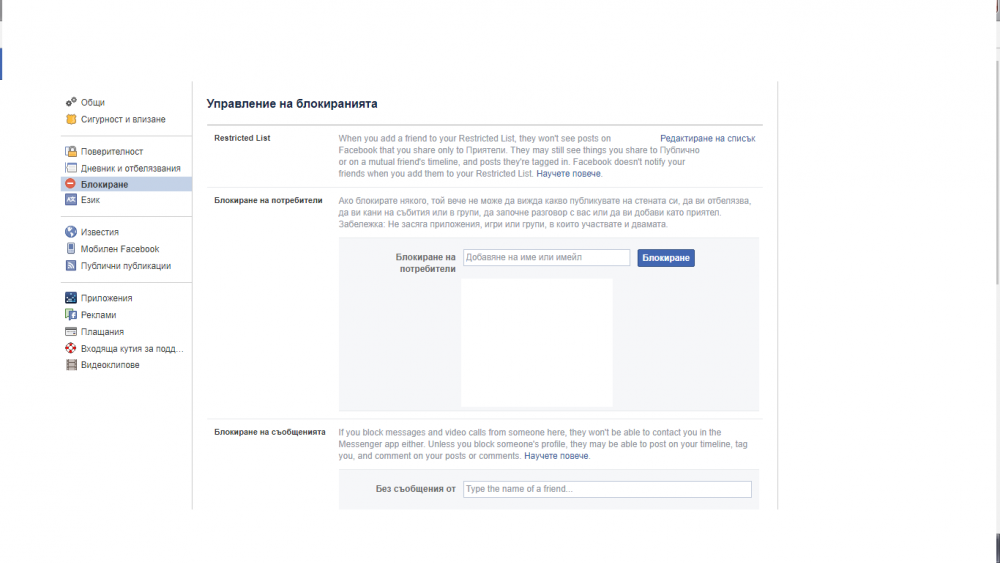Click the Restricted List label
The height and width of the screenshot is (563, 1000).
pyautogui.click(x=242, y=138)
